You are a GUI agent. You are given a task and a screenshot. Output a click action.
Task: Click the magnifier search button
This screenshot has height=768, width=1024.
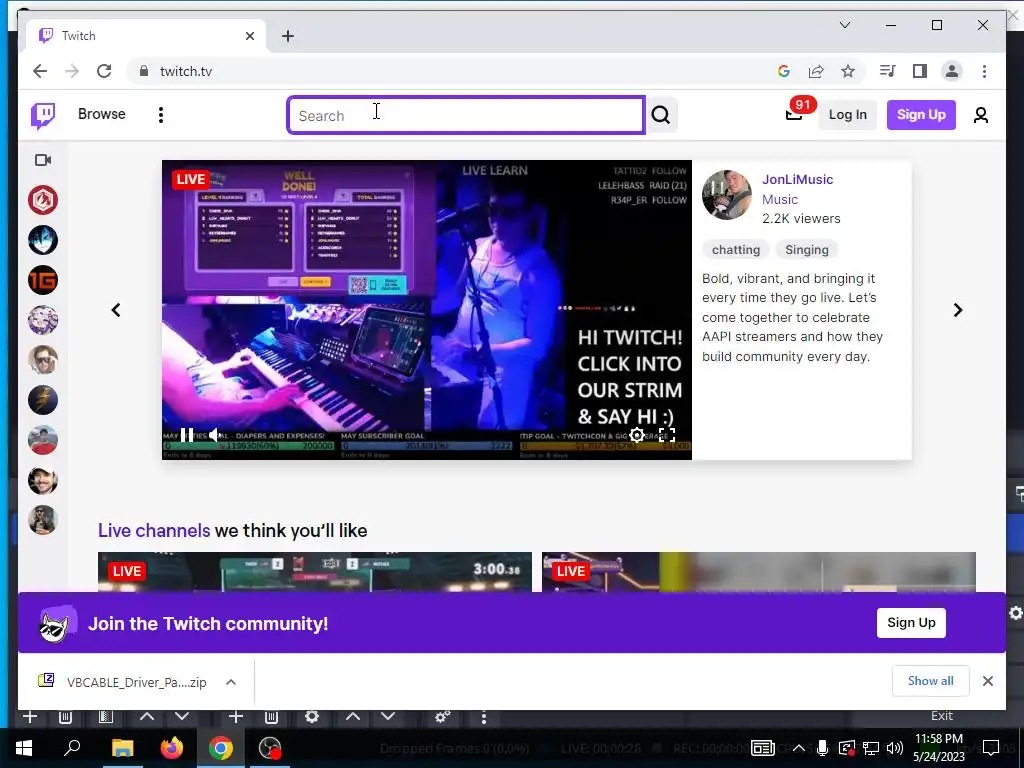point(661,115)
